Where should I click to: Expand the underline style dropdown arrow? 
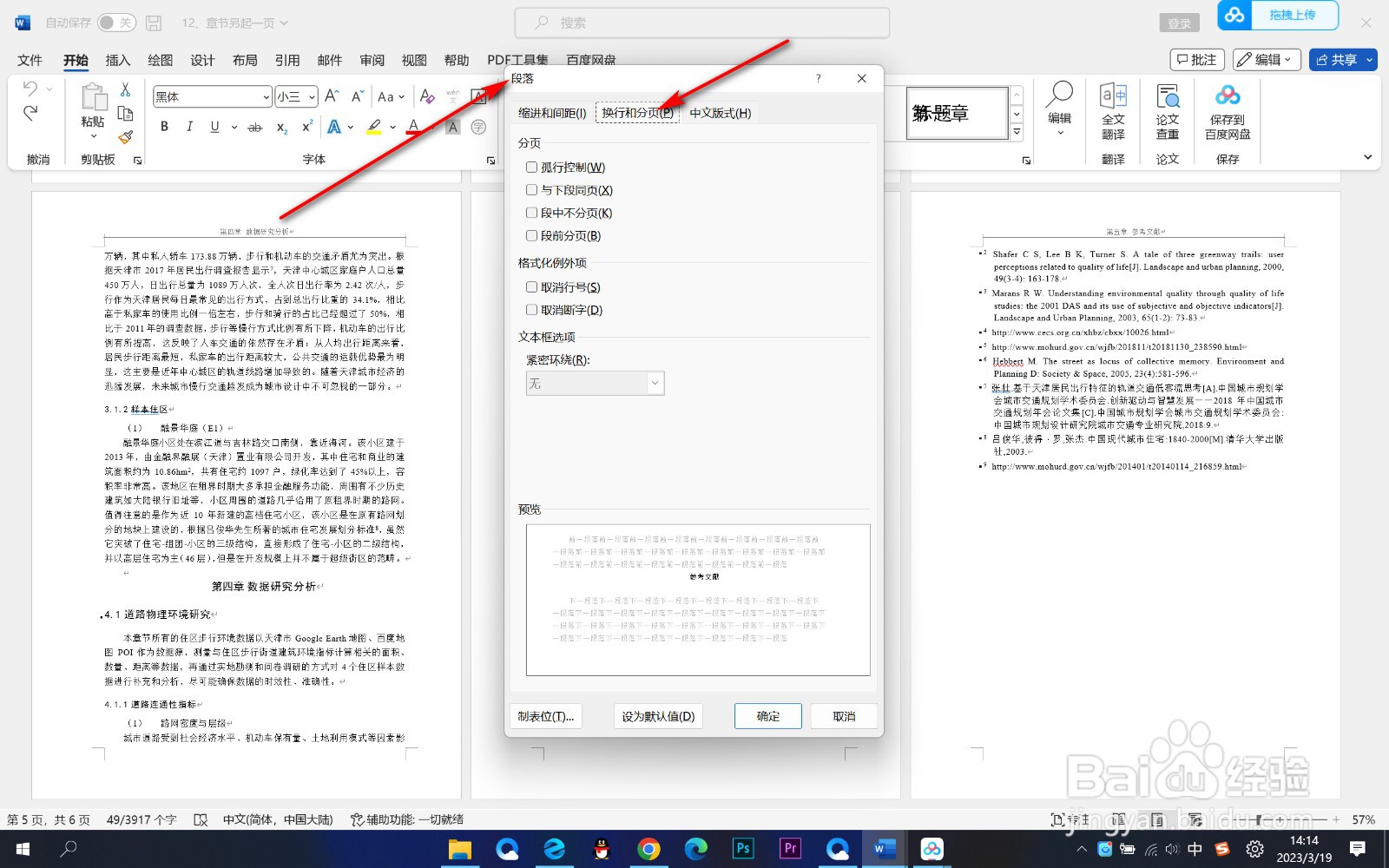coord(233,127)
